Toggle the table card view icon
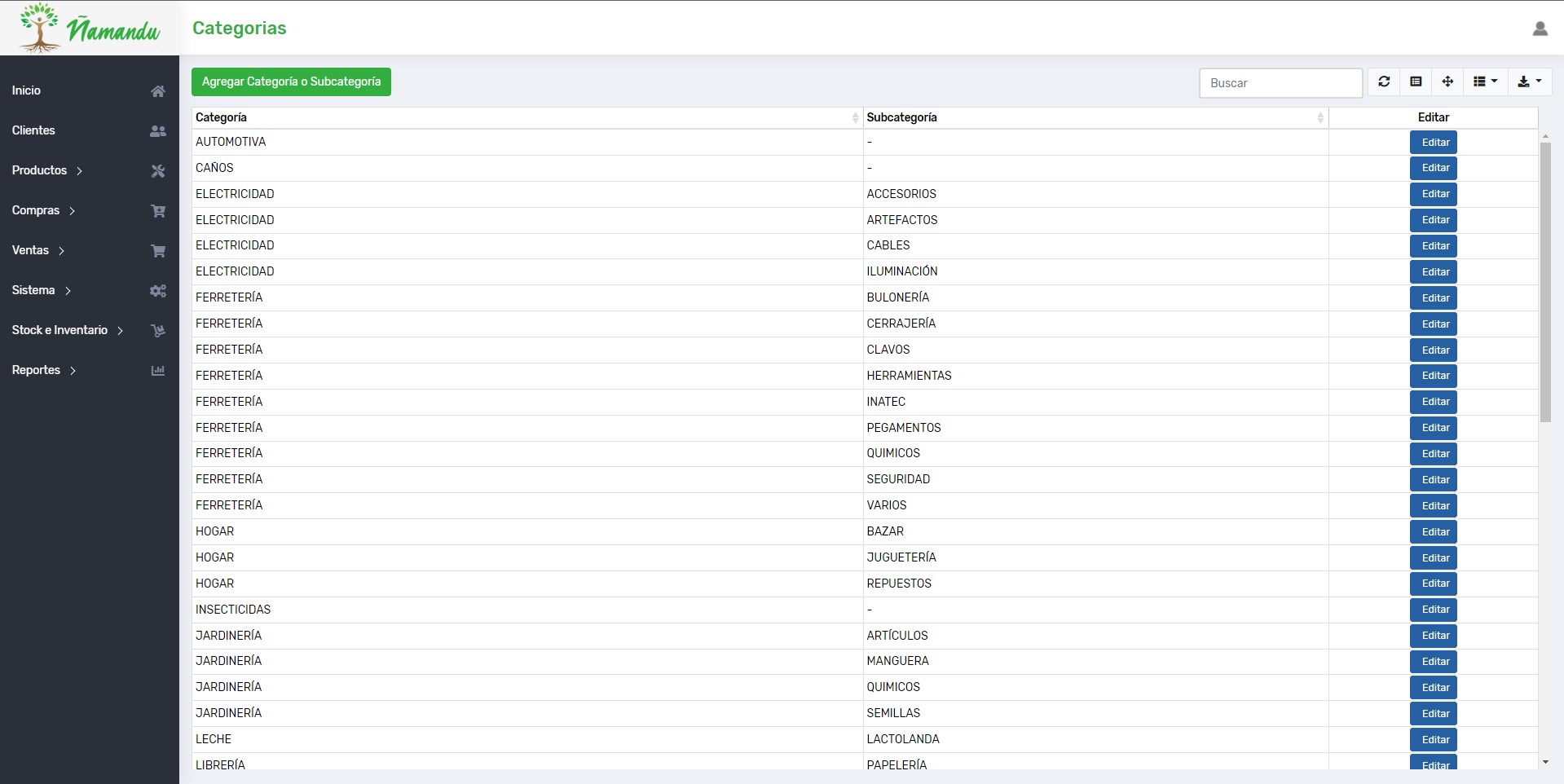Screen dimensions: 1564x784 tap(1416, 81)
